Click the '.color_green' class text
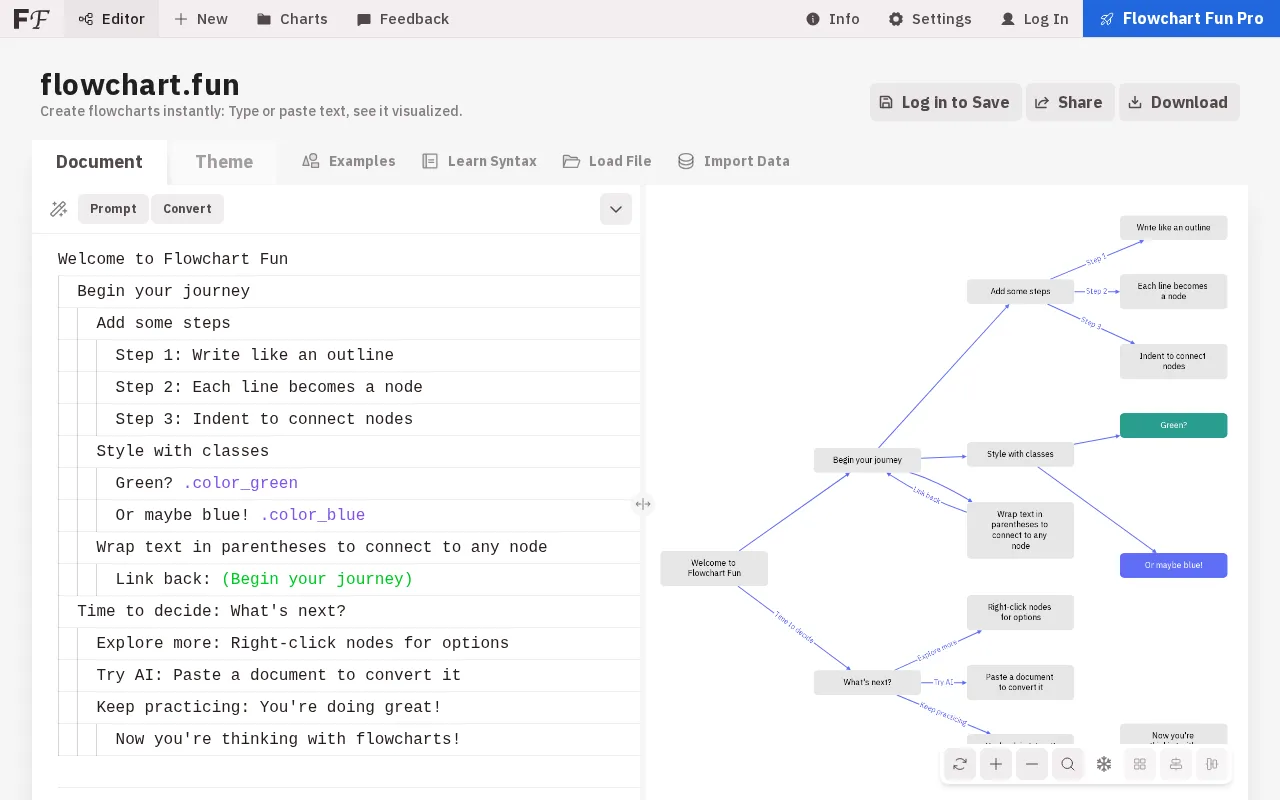The height and width of the screenshot is (800, 1280). point(240,483)
